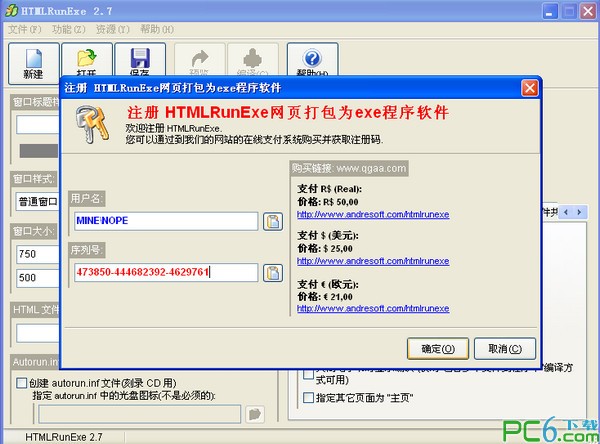Click the autorun disc icon path field
Image resolution: width=600 pixels, height=444 pixels.
(140, 414)
